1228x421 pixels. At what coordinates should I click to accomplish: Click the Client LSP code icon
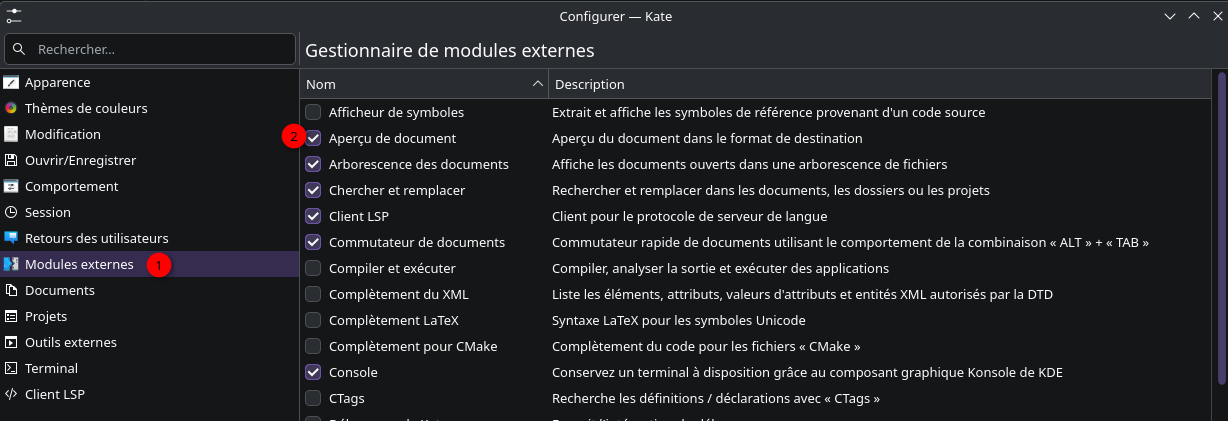[11, 395]
